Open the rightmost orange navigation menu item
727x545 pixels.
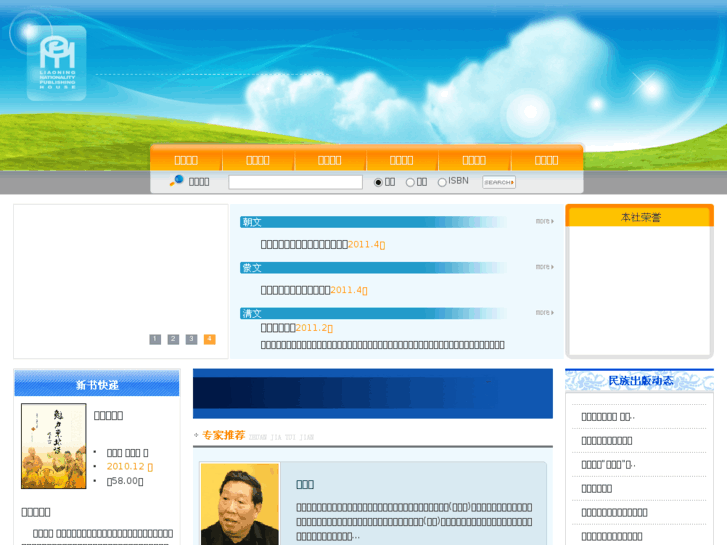(546, 160)
